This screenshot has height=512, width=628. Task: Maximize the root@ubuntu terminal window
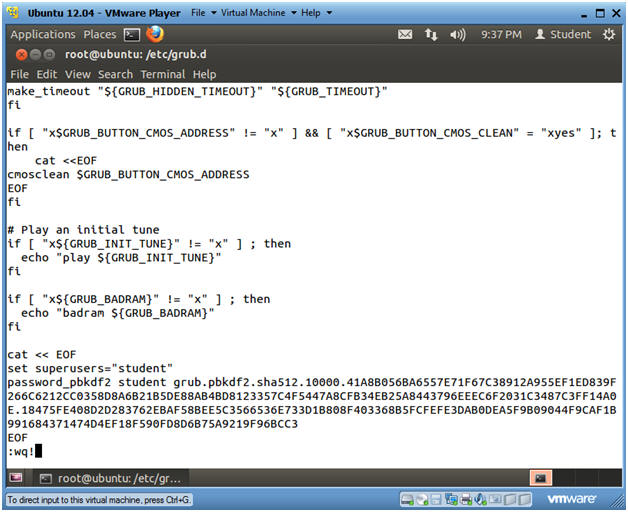pos(49,54)
